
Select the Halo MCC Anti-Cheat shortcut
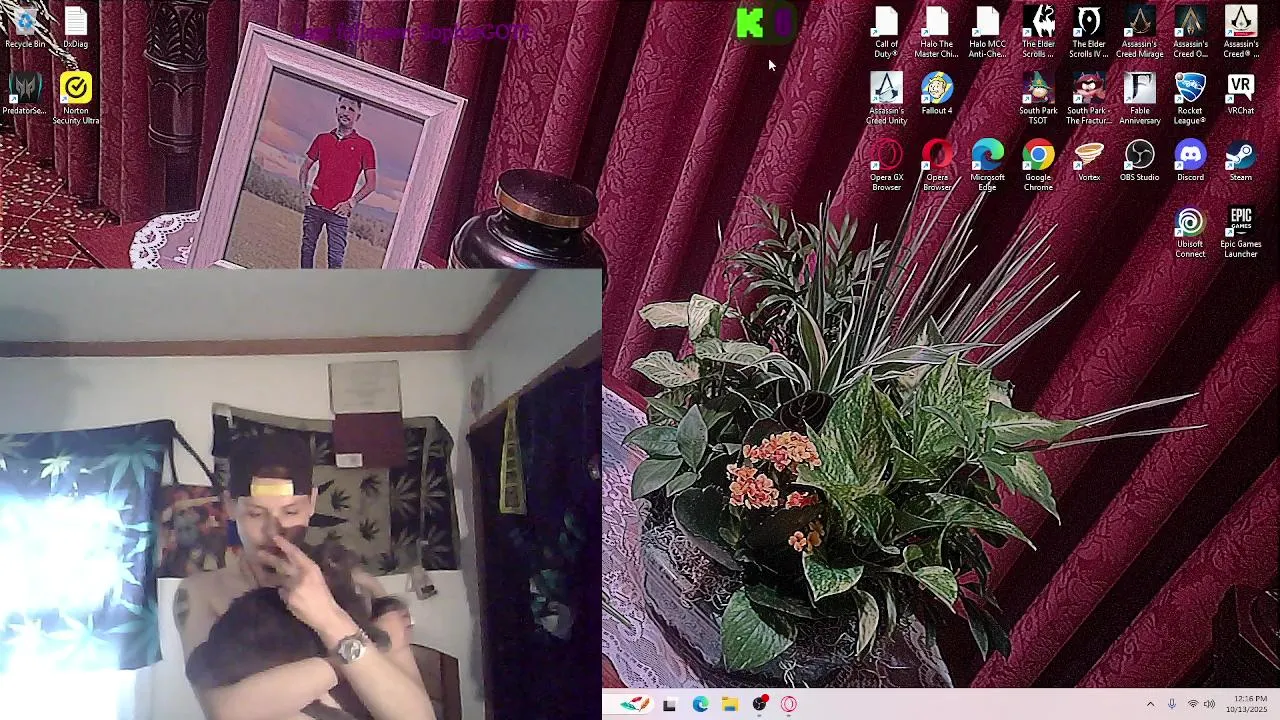coord(988,33)
